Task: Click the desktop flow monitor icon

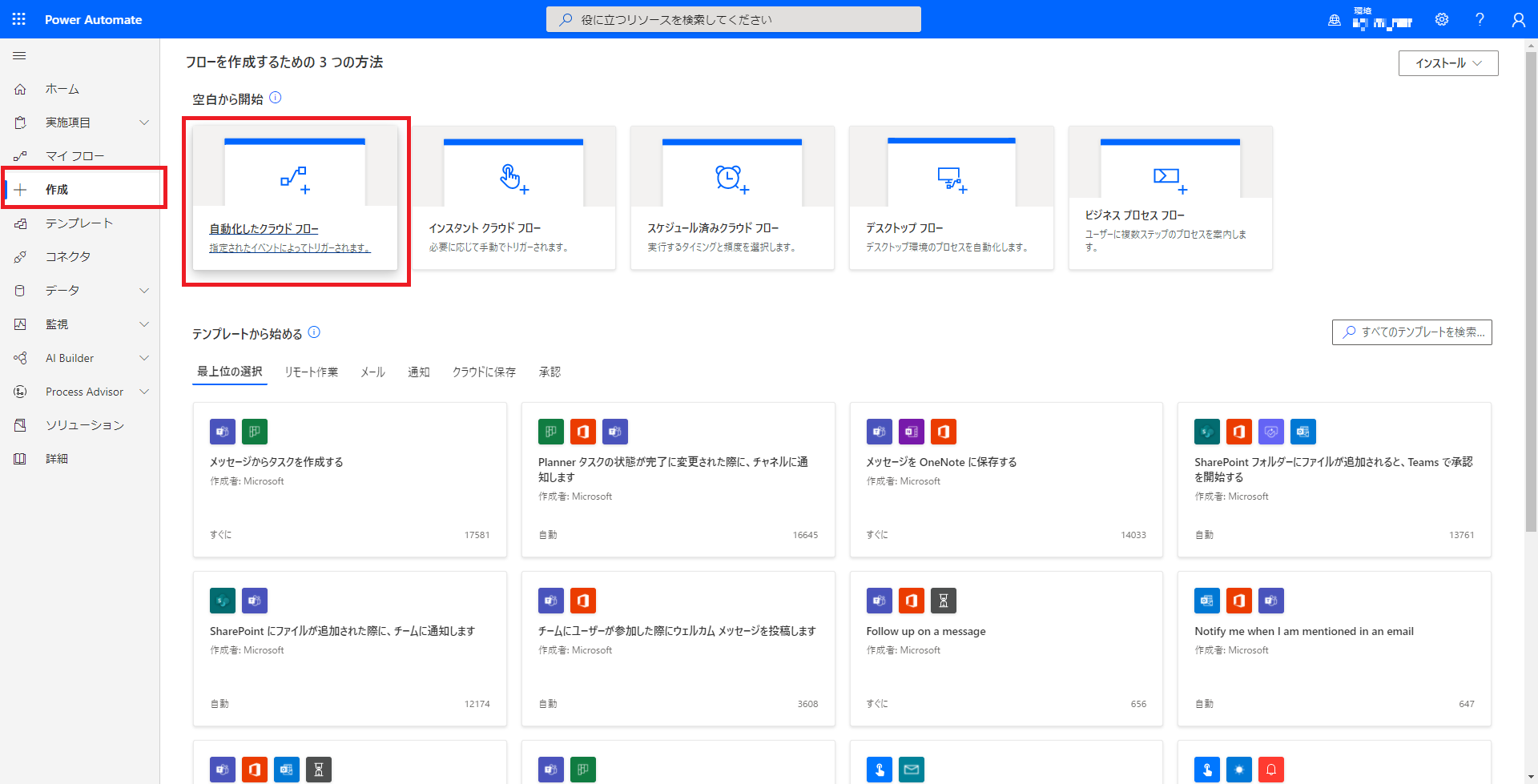Action: pyautogui.click(x=952, y=179)
